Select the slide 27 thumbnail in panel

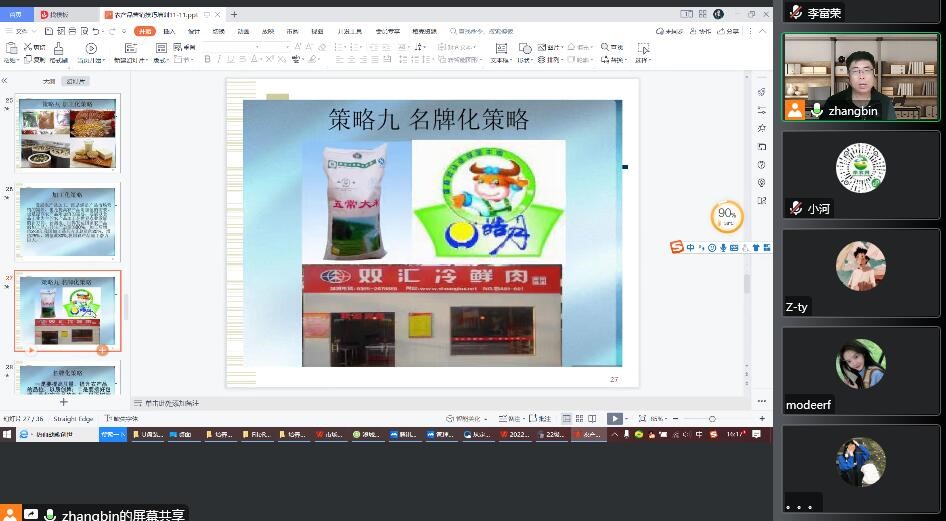tap(67, 311)
